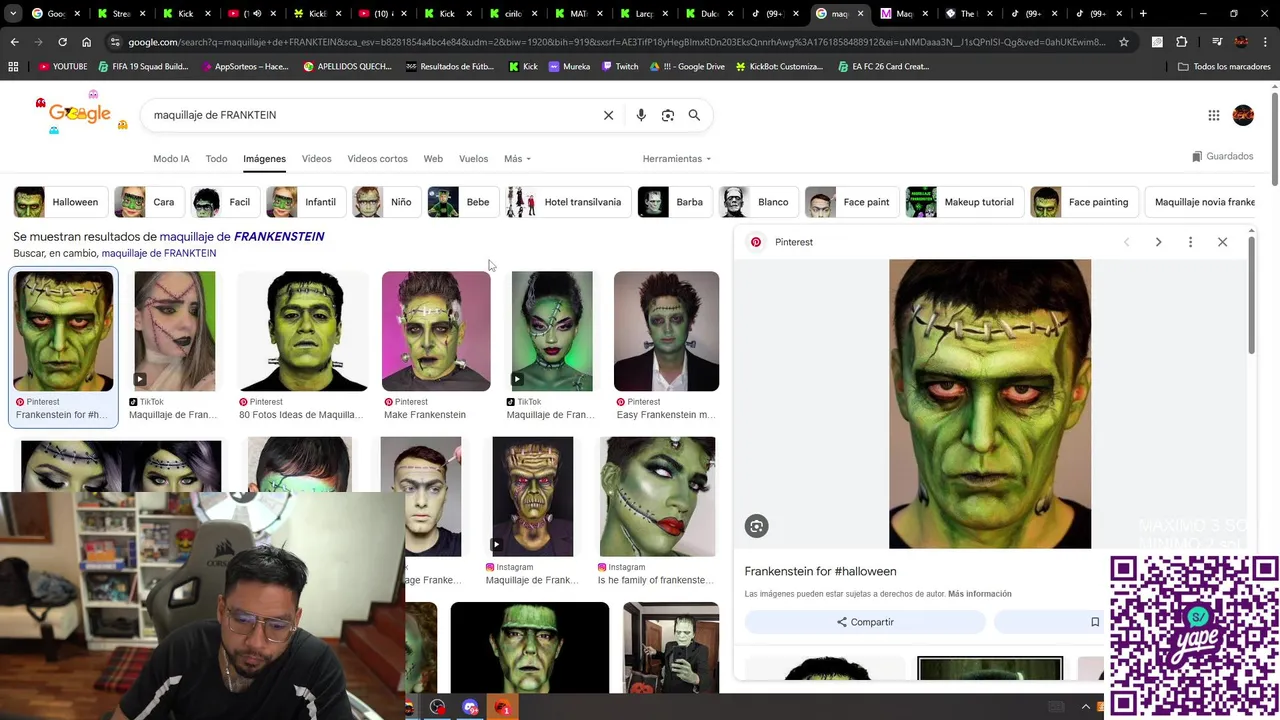Viewport: 1280px width, 720px height.
Task: Switch to Modo IA tab
Action: coord(171,159)
